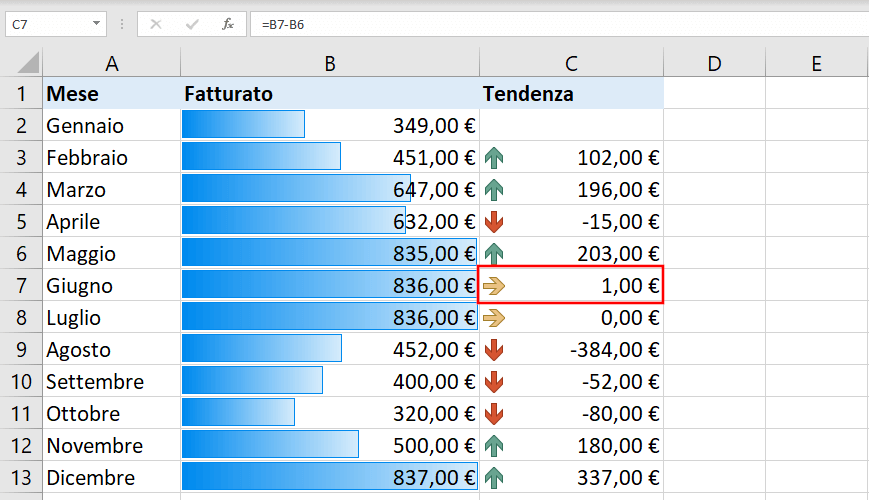Click the 180,00 € trend value
The width and height of the screenshot is (869, 500).
click(x=618, y=446)
